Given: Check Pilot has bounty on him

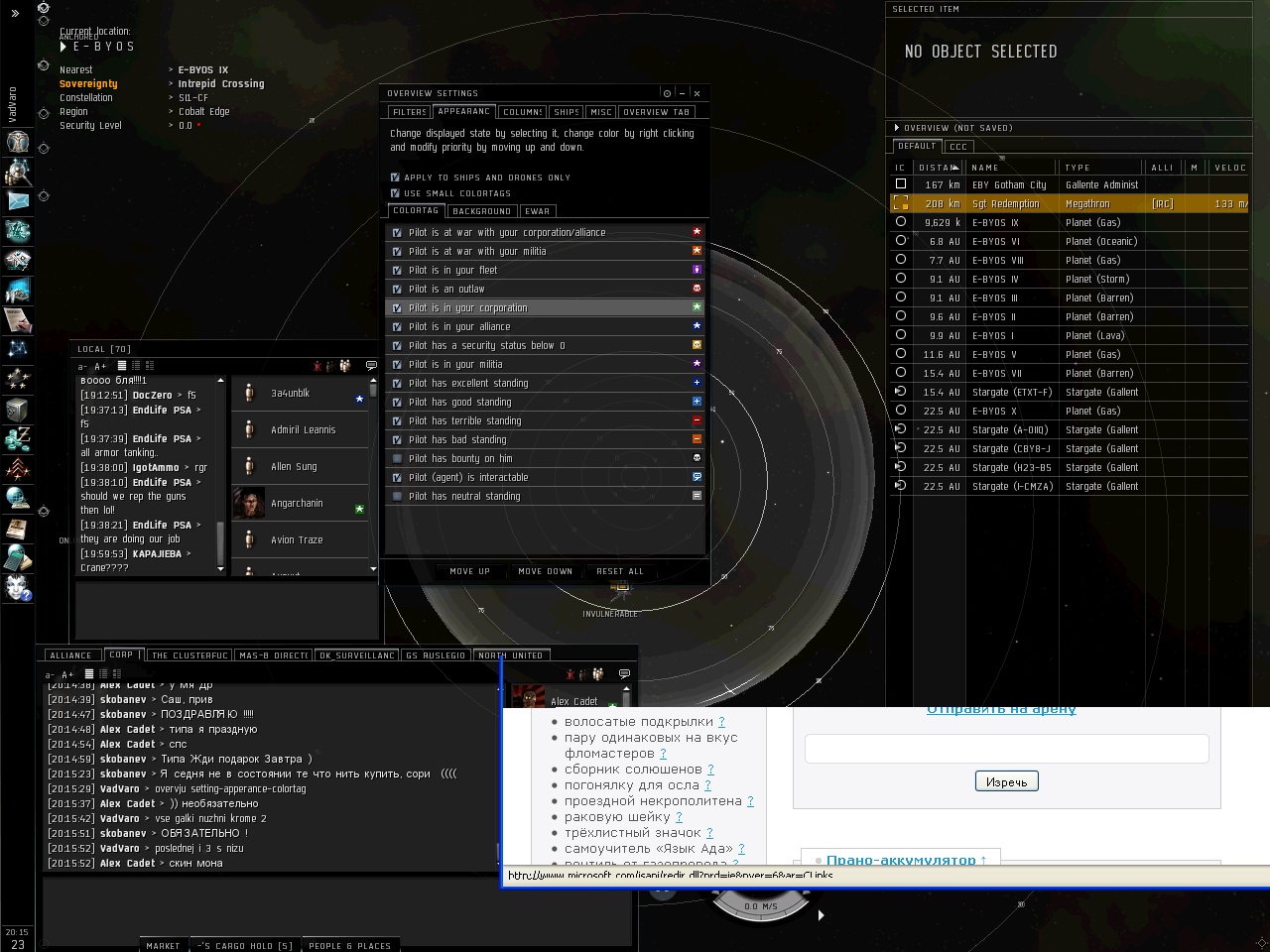Looking at the screenshot, I should click(397, 458).
